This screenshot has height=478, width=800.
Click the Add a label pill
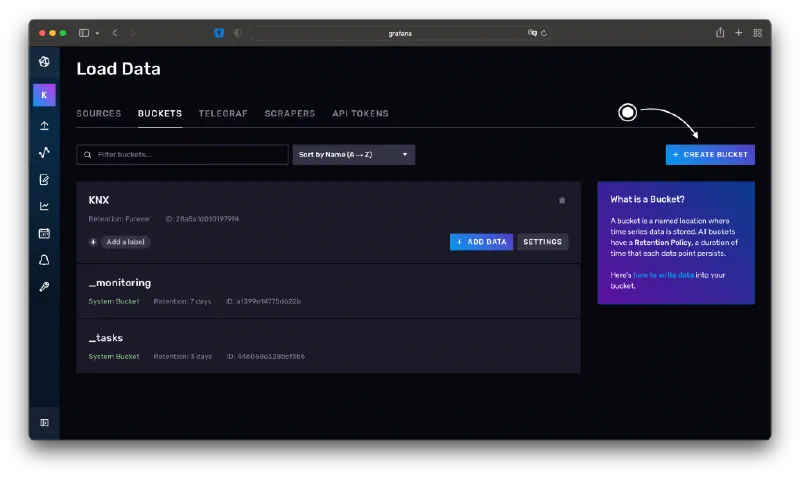click(x=126, y=242)
